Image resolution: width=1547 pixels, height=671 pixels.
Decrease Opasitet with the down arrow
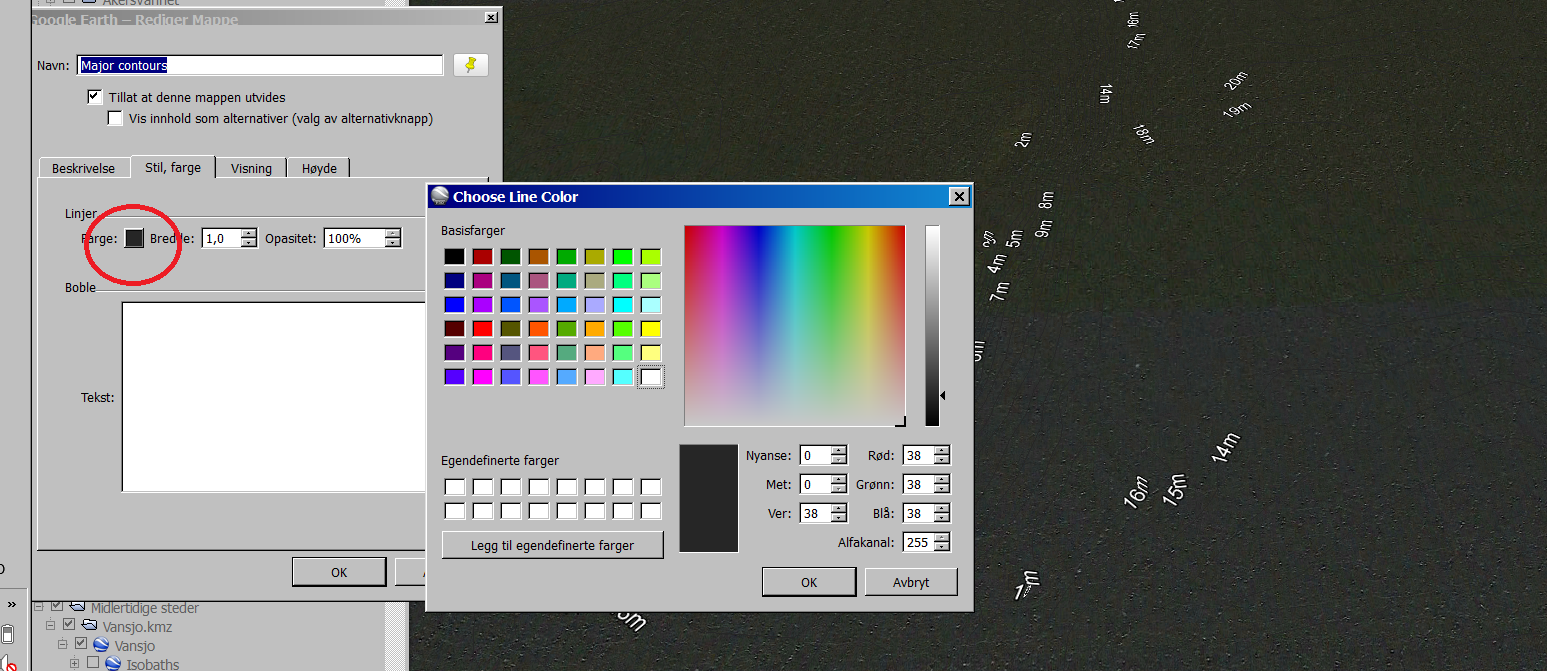click(393, 243)
